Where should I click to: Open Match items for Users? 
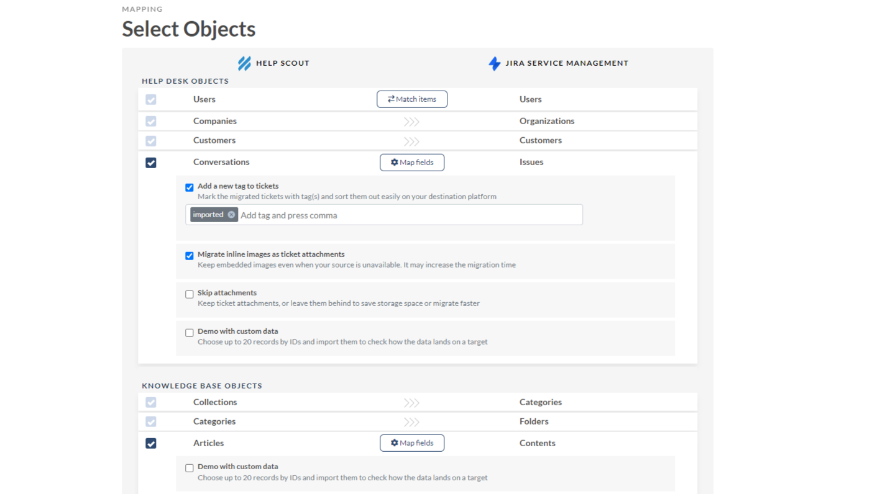coord(412,99)
